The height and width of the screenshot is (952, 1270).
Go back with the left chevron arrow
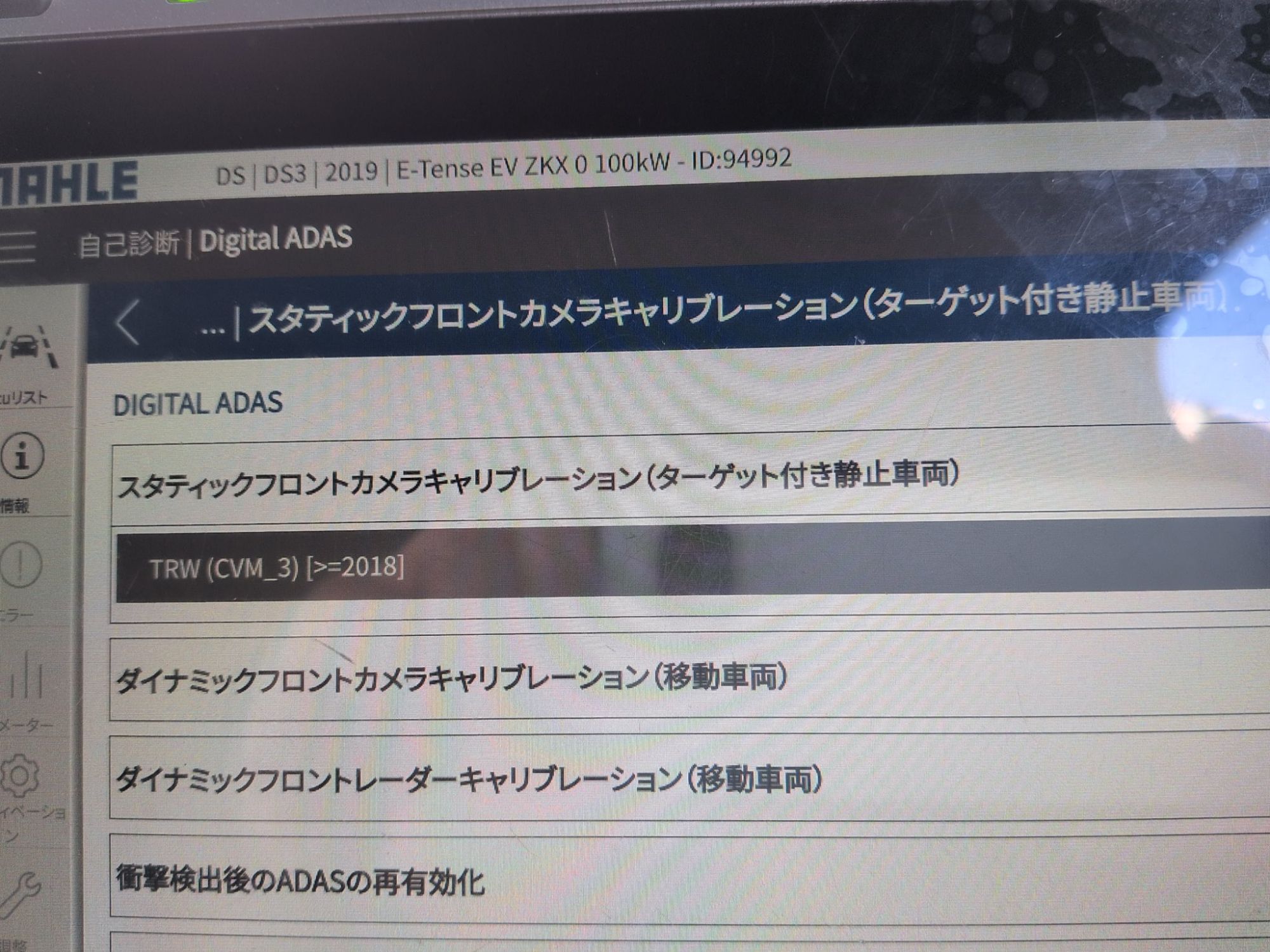pos(128,322)
